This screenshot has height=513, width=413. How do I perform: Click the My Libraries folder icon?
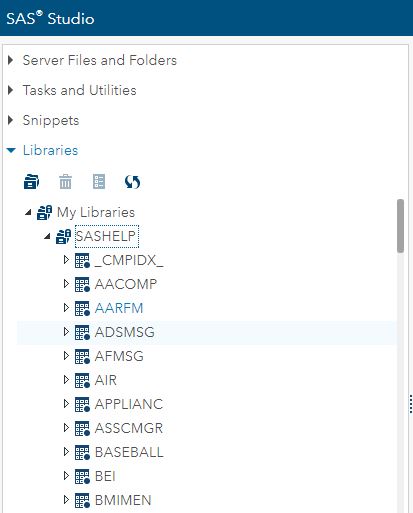(x=44, y=212)
